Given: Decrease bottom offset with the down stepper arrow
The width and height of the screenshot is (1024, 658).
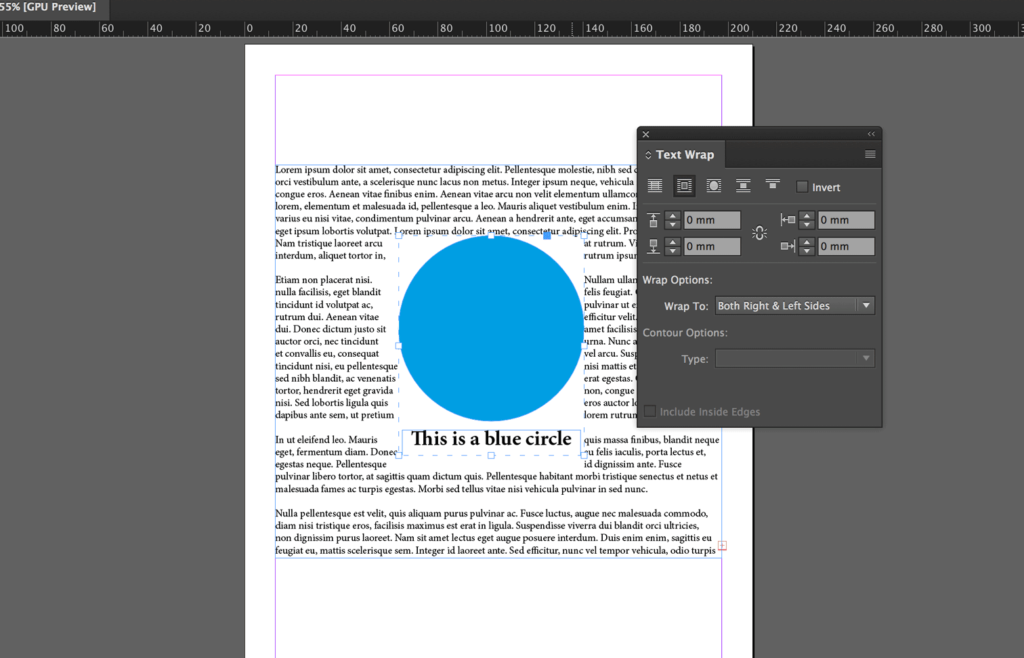Looking at the screenshot, I should 673,249.
